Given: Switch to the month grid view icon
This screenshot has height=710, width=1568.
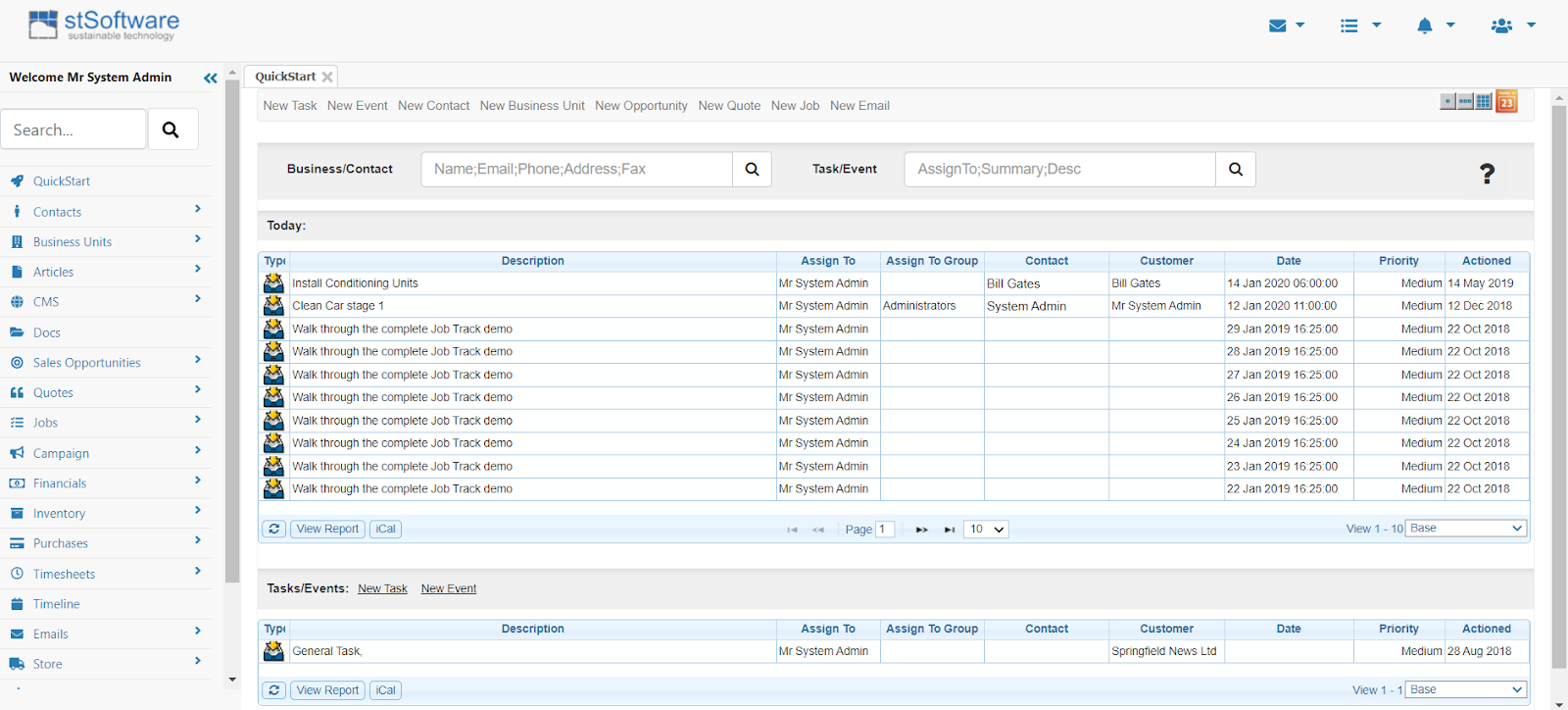Looking at the screenshot, I should [1484, 101].
